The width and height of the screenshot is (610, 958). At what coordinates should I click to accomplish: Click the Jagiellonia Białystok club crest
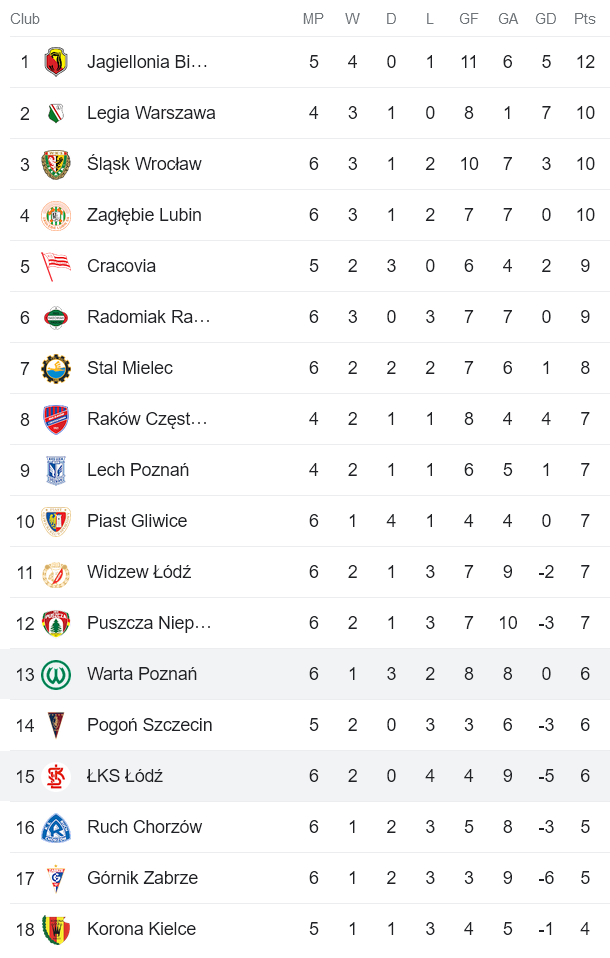click(58, 61)
